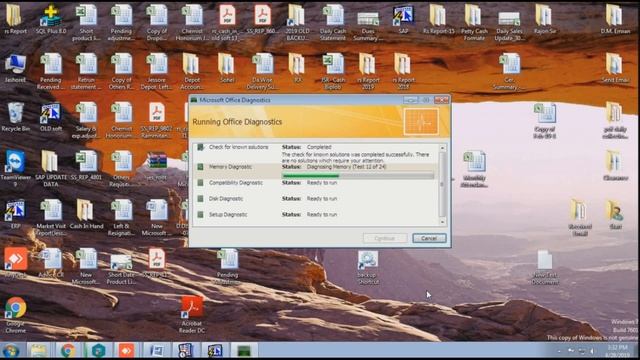Open the Cash In Hand folder

click(86, 214)
